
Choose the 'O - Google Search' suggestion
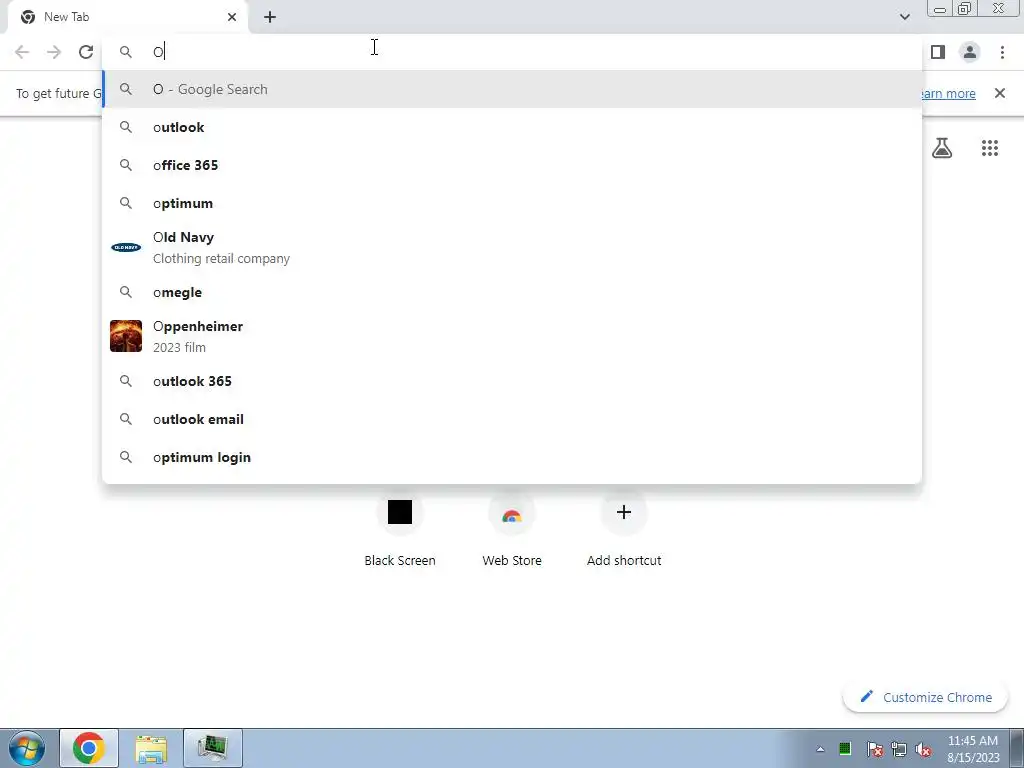512,89
